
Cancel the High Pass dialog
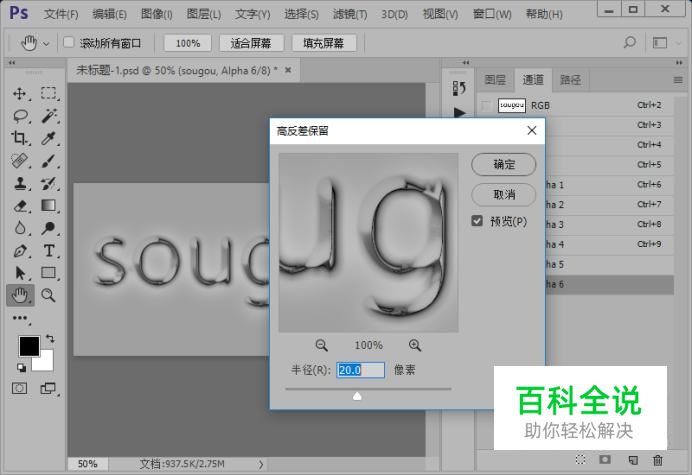[x=504, y=194]
